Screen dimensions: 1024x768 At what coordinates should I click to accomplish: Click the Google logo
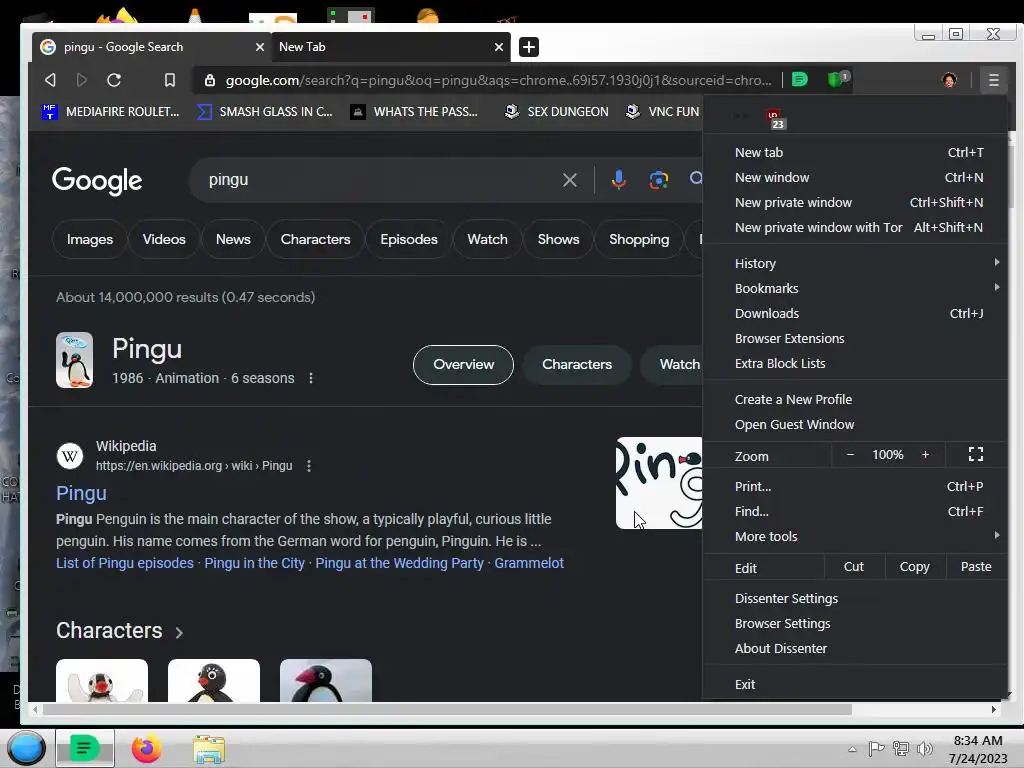coord(97,181)
